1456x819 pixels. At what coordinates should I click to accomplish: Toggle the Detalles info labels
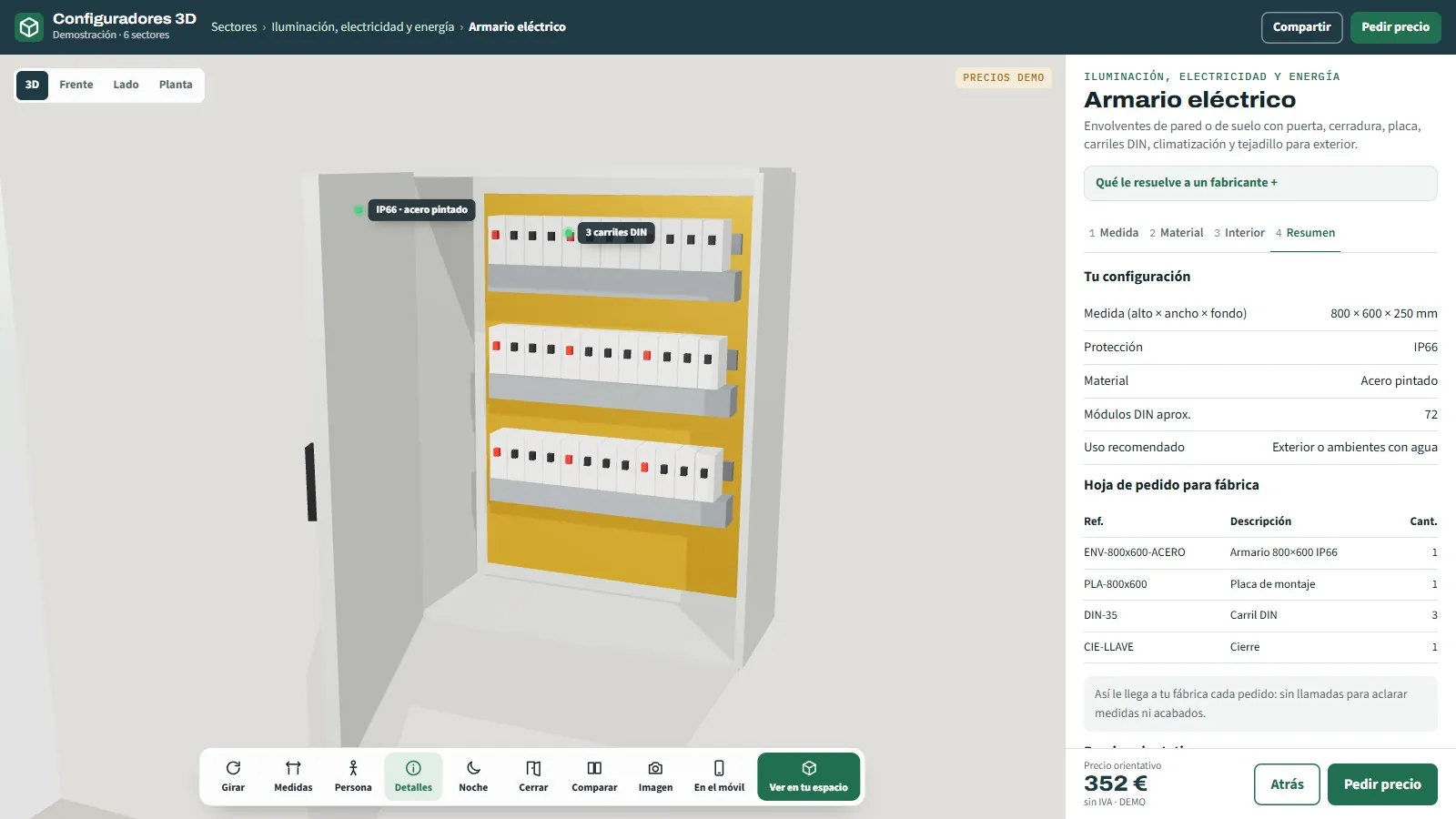[413, 776]
